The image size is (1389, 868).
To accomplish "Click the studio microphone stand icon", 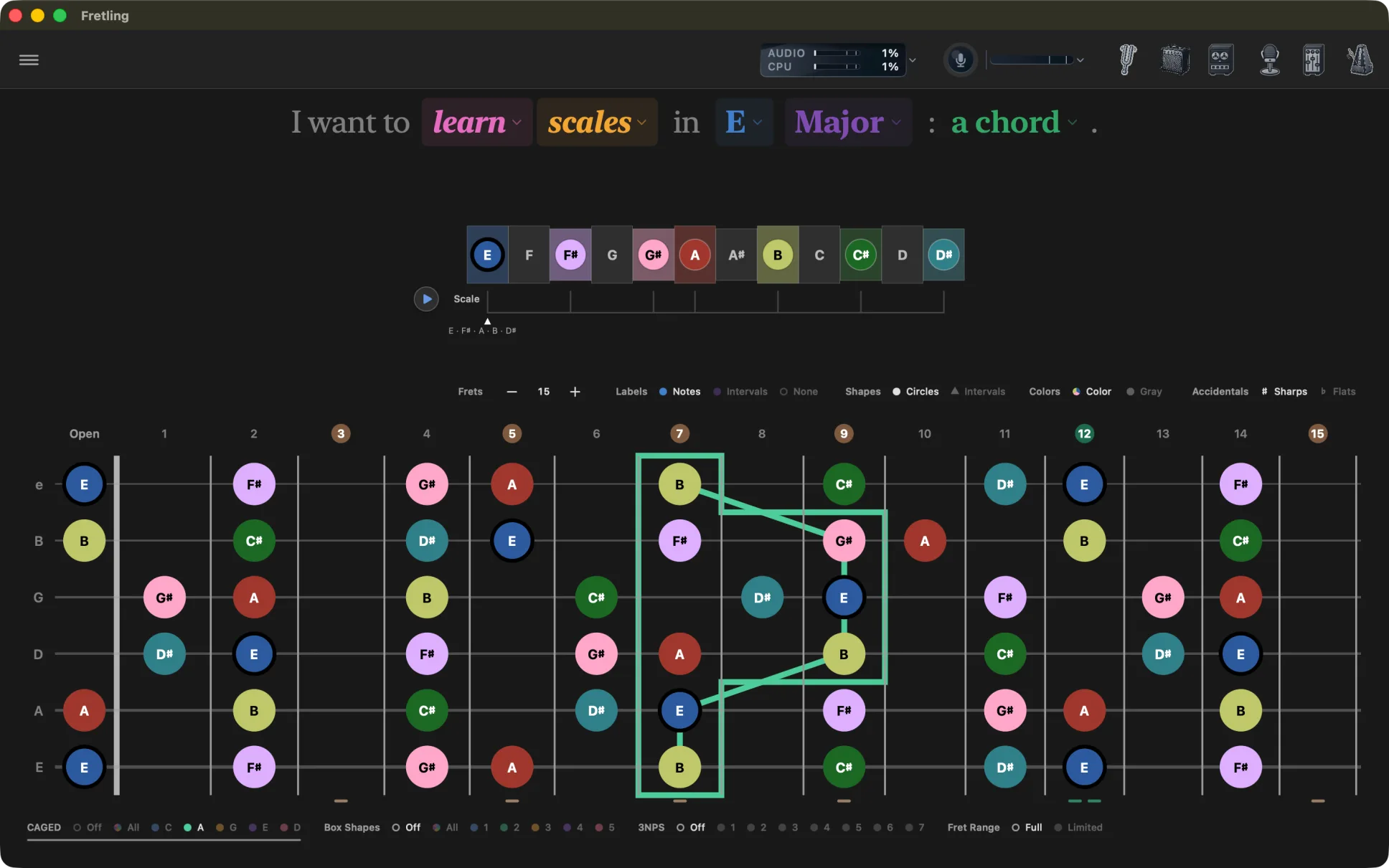I will coord(1269,60).
